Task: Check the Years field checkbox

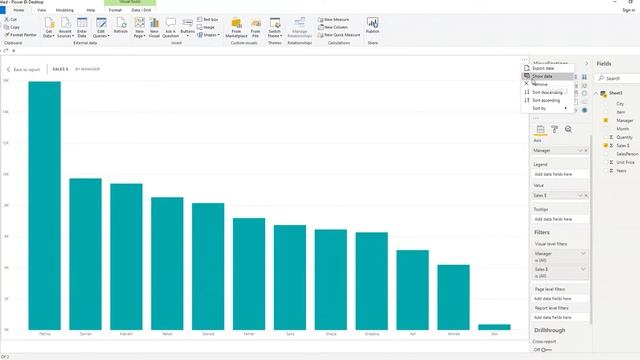Action: click(x=606, y=171)
